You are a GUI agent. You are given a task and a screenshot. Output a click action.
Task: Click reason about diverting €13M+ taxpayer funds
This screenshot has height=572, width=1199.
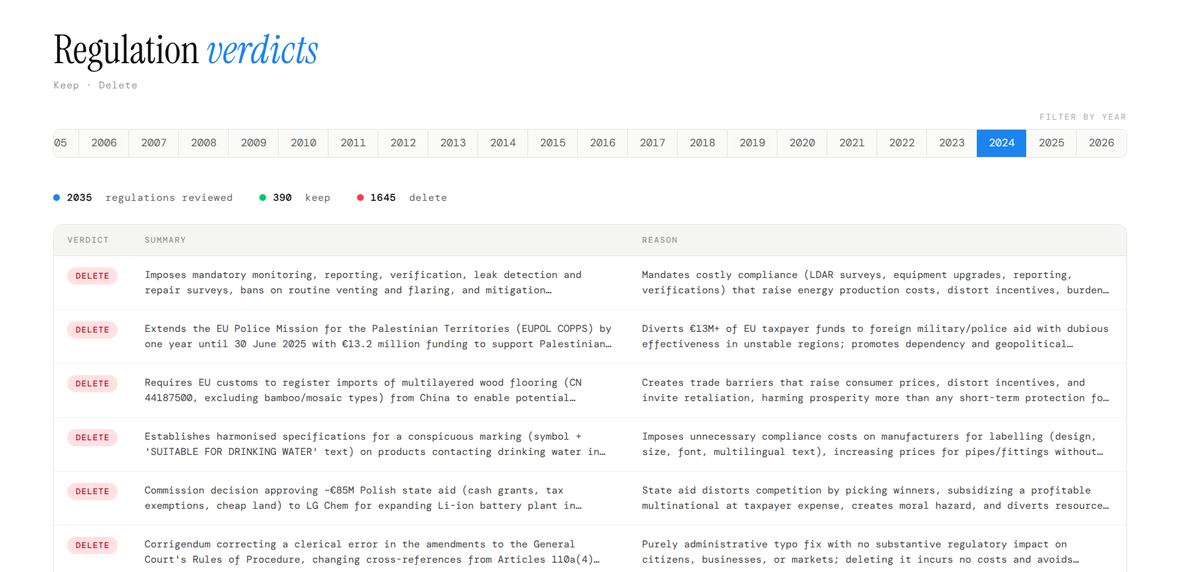pyautogui.click(x=876, y=336)
